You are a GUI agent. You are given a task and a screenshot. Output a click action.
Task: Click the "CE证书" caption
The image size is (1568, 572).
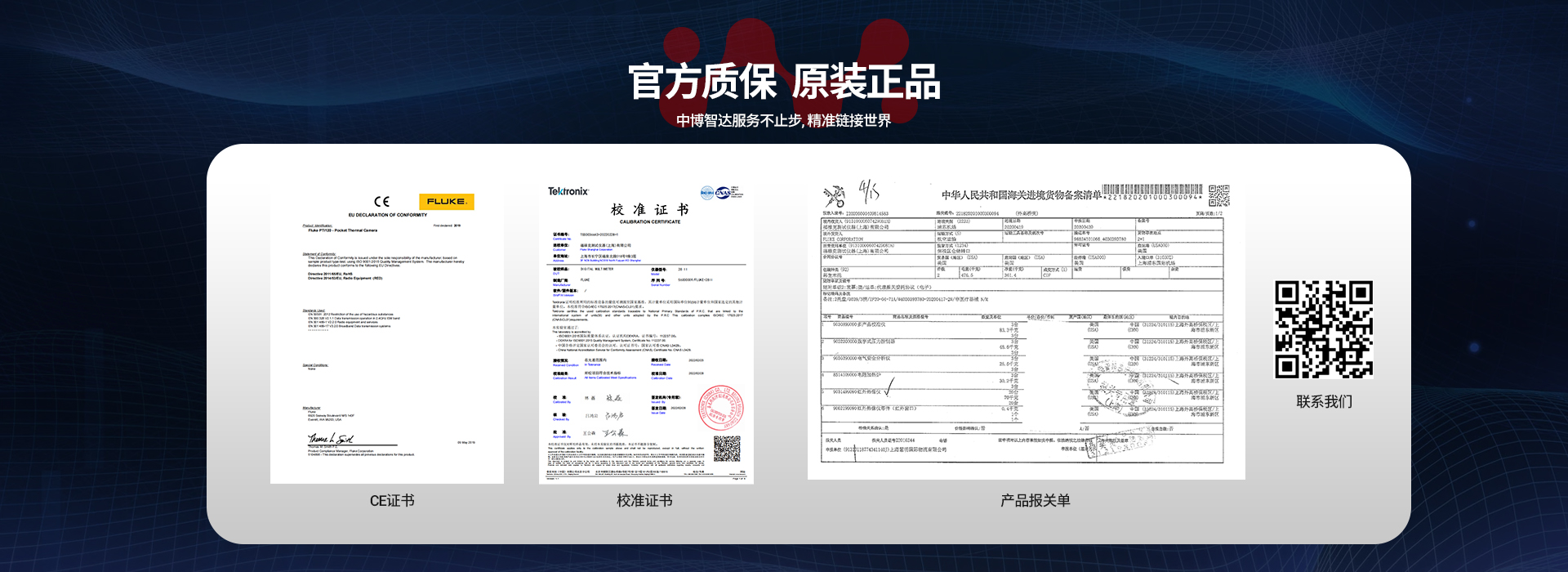point(392,501)
